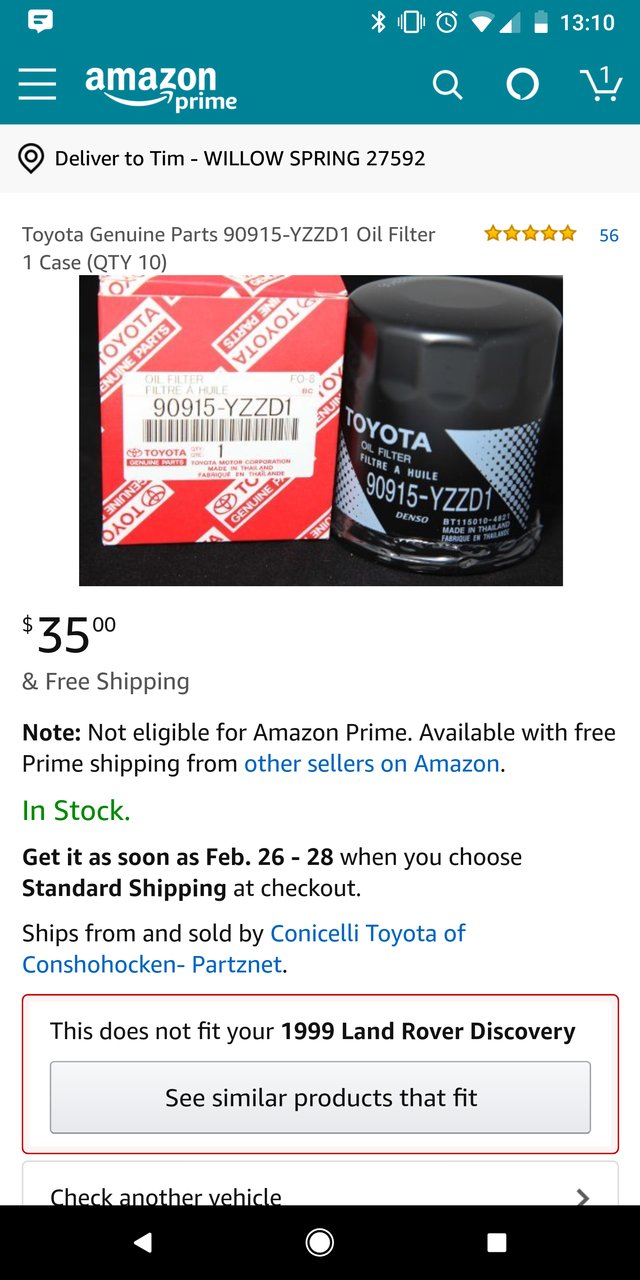
Task: Open Conicelli Toyota of Conshohocken seller link
Action: point(244,949)
